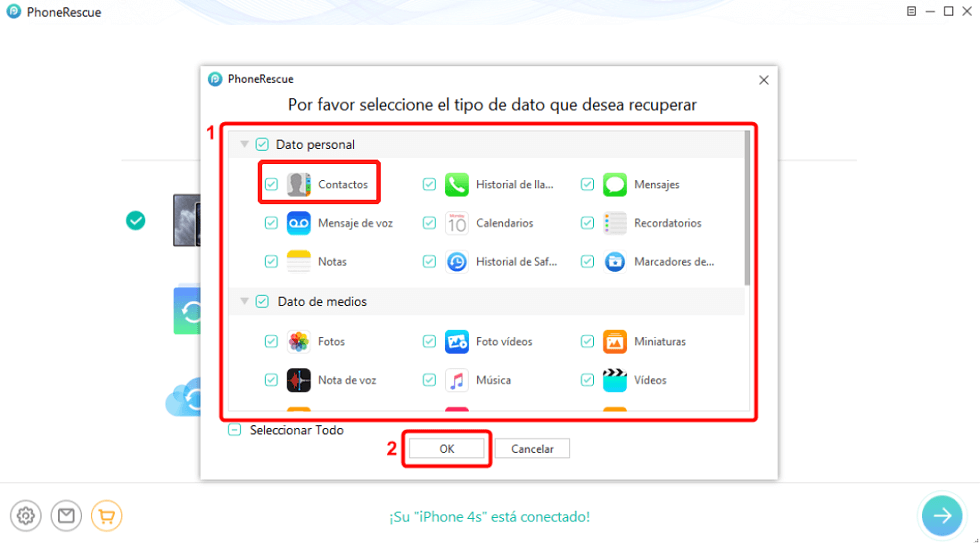The height and width of the screenshot is (543, 980).
Task: Click the orange Miniaturas icon
Action: click(x=615, y=342)
